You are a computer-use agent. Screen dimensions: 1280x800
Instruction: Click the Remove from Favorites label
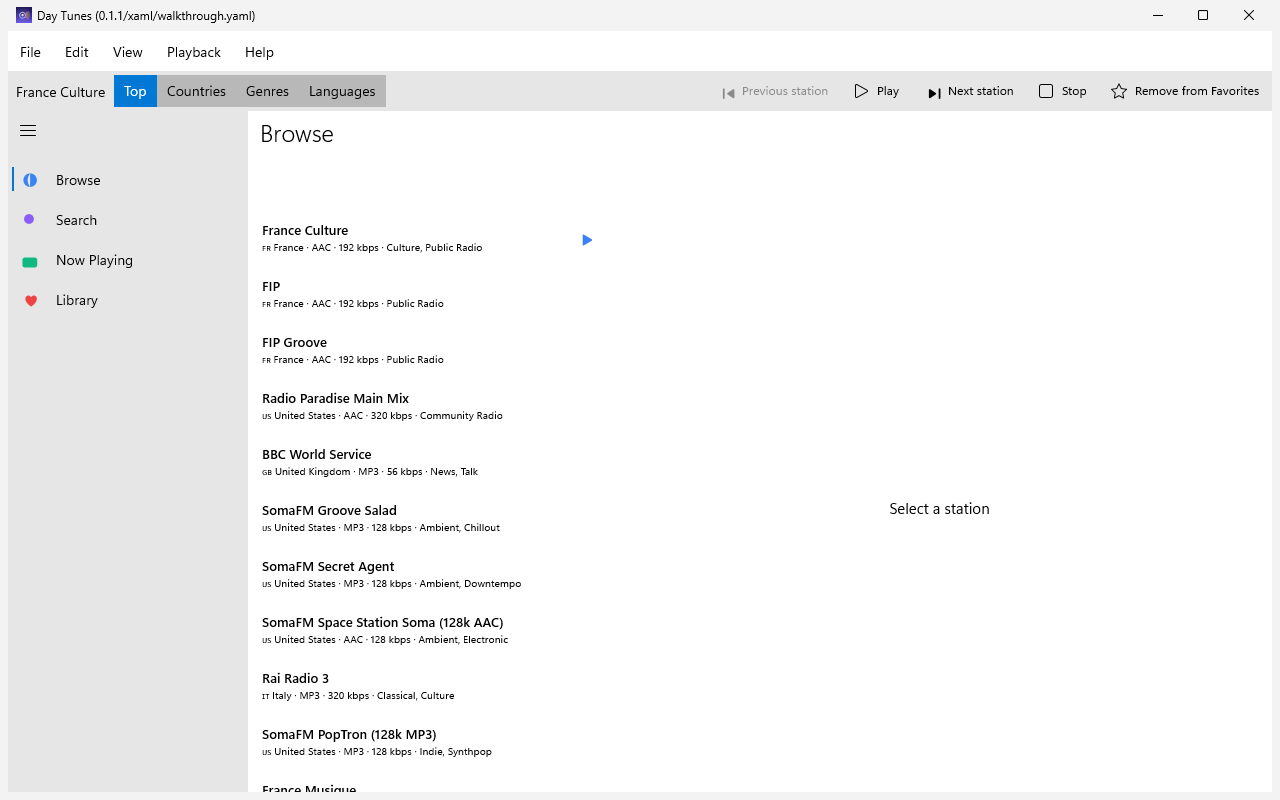click(1197, 91)
